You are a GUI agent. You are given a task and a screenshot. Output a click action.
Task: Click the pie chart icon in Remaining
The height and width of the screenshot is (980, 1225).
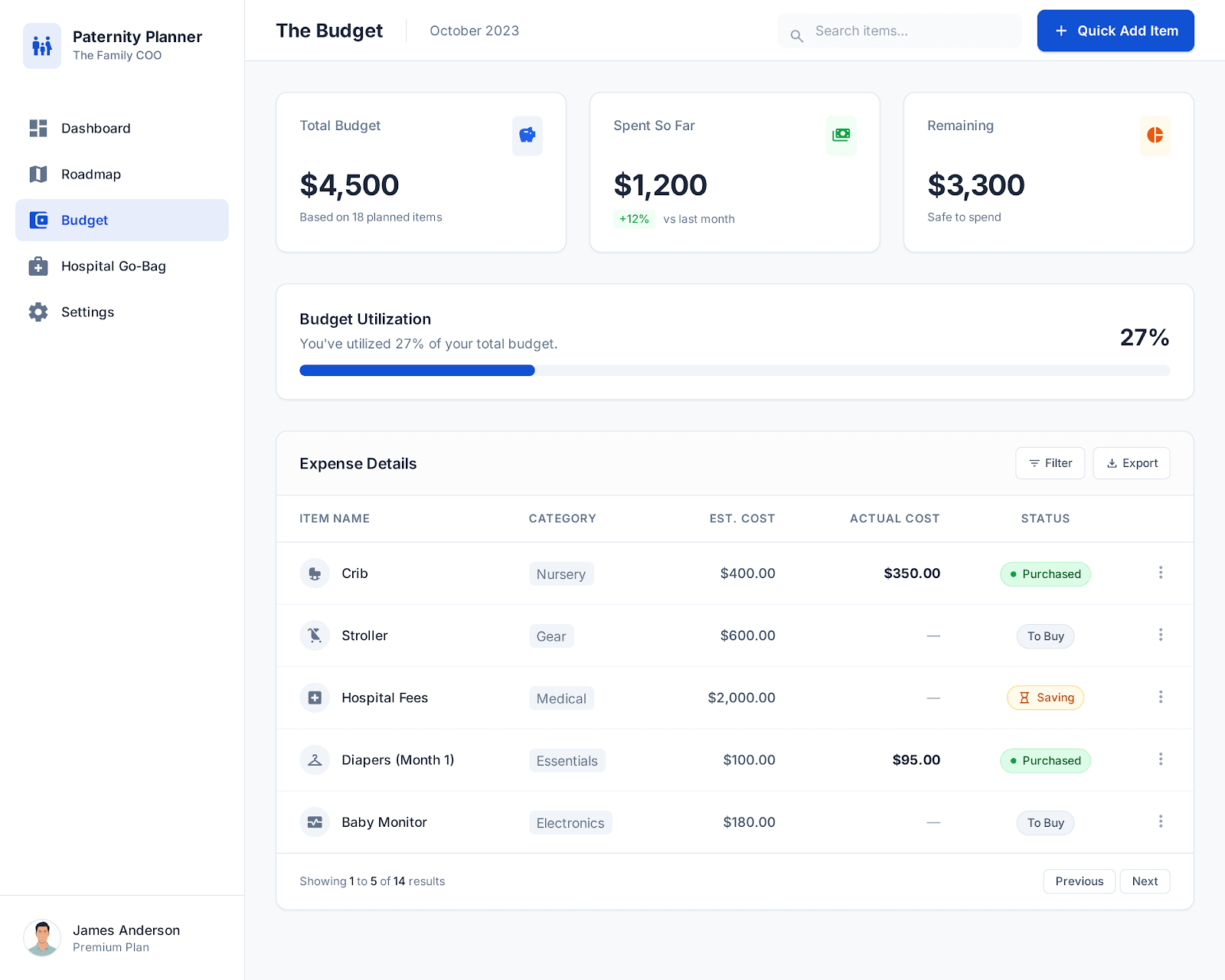pyautogui.click(x=1155, y=136)
